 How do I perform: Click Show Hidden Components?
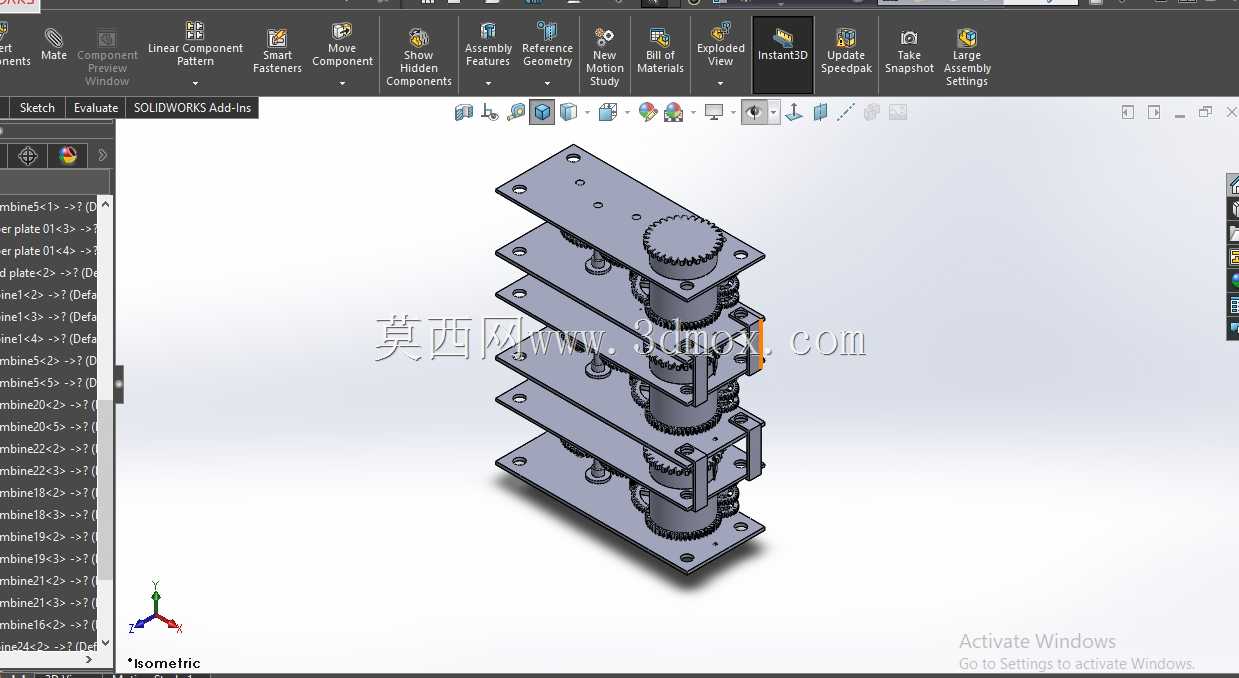pyautogui.click(x=419, y=56)
